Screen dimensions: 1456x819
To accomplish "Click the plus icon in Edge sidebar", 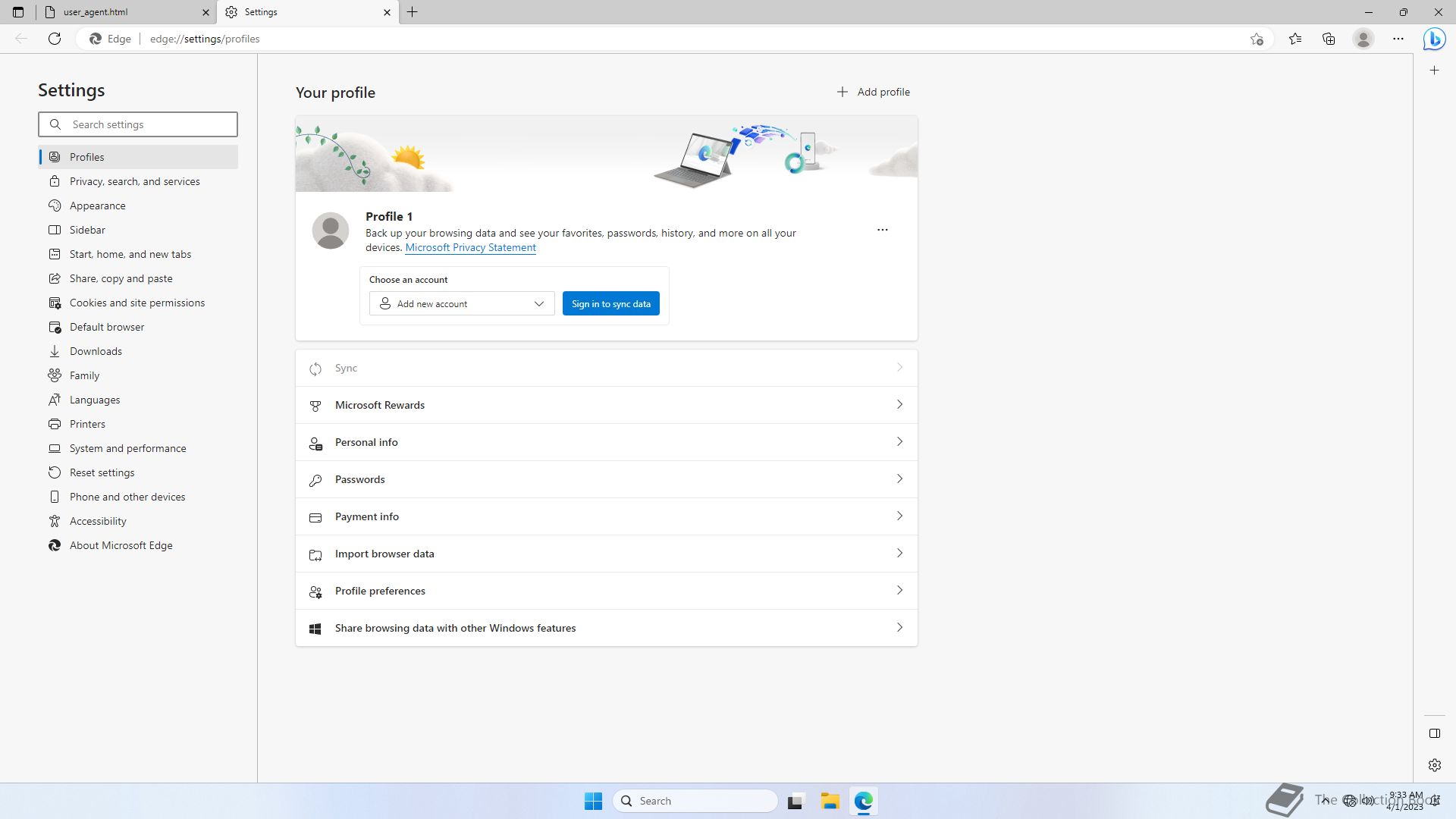I will coord(1434,71).
